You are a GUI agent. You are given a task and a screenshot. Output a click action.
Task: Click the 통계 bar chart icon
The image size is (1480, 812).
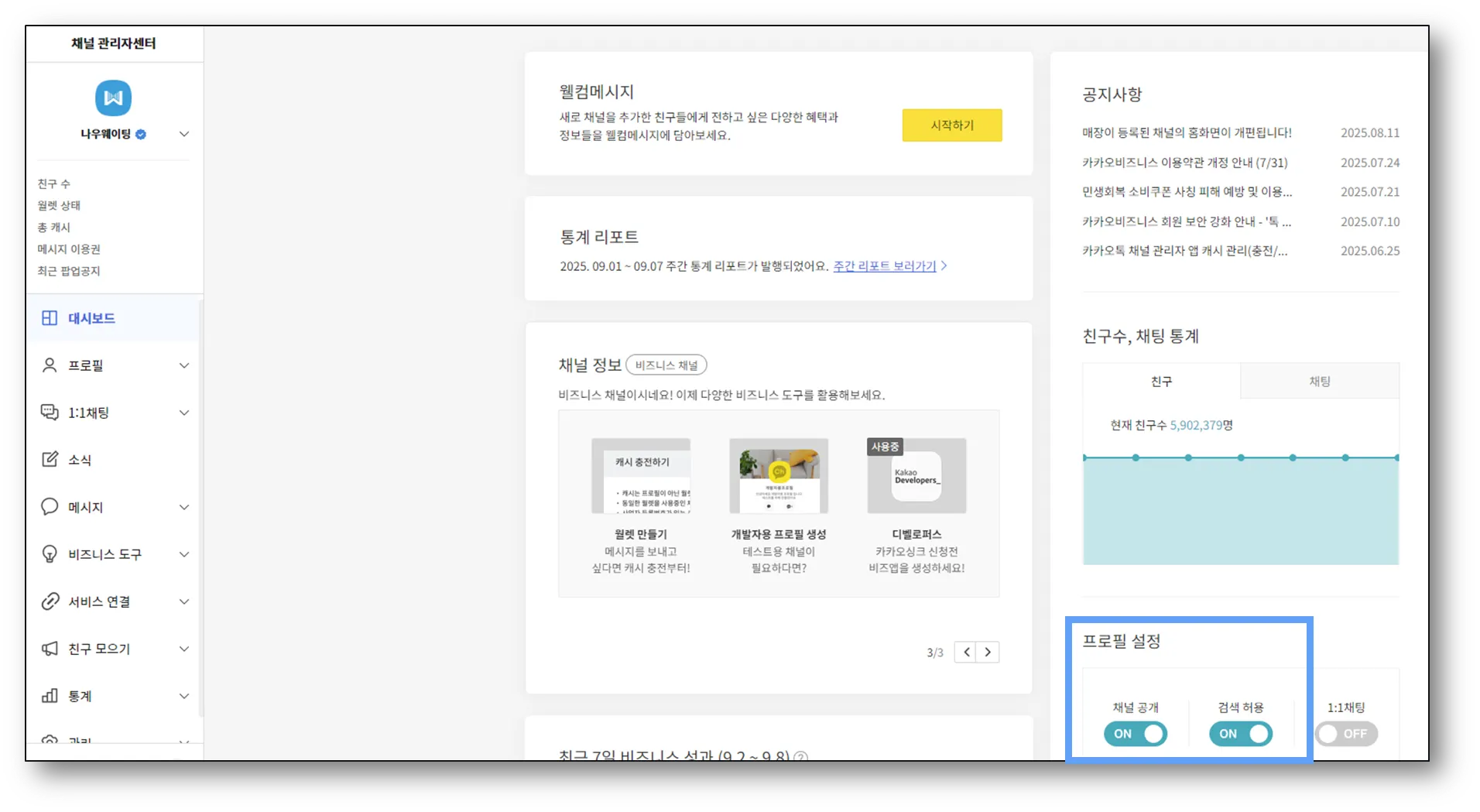pyautogui.click(x=50, y=695)
